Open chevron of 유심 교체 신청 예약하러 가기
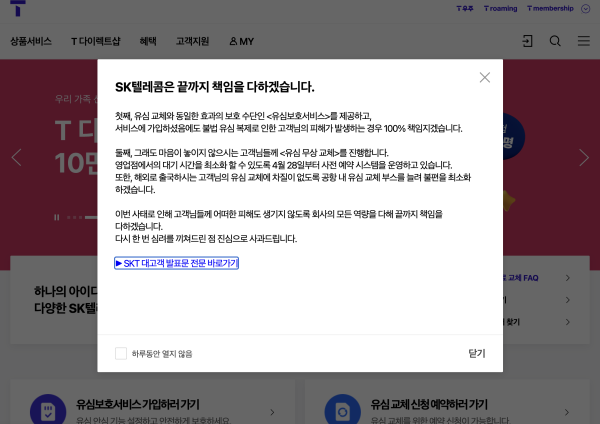This screenshot has width=600, height=424. [x=567, y=412]
